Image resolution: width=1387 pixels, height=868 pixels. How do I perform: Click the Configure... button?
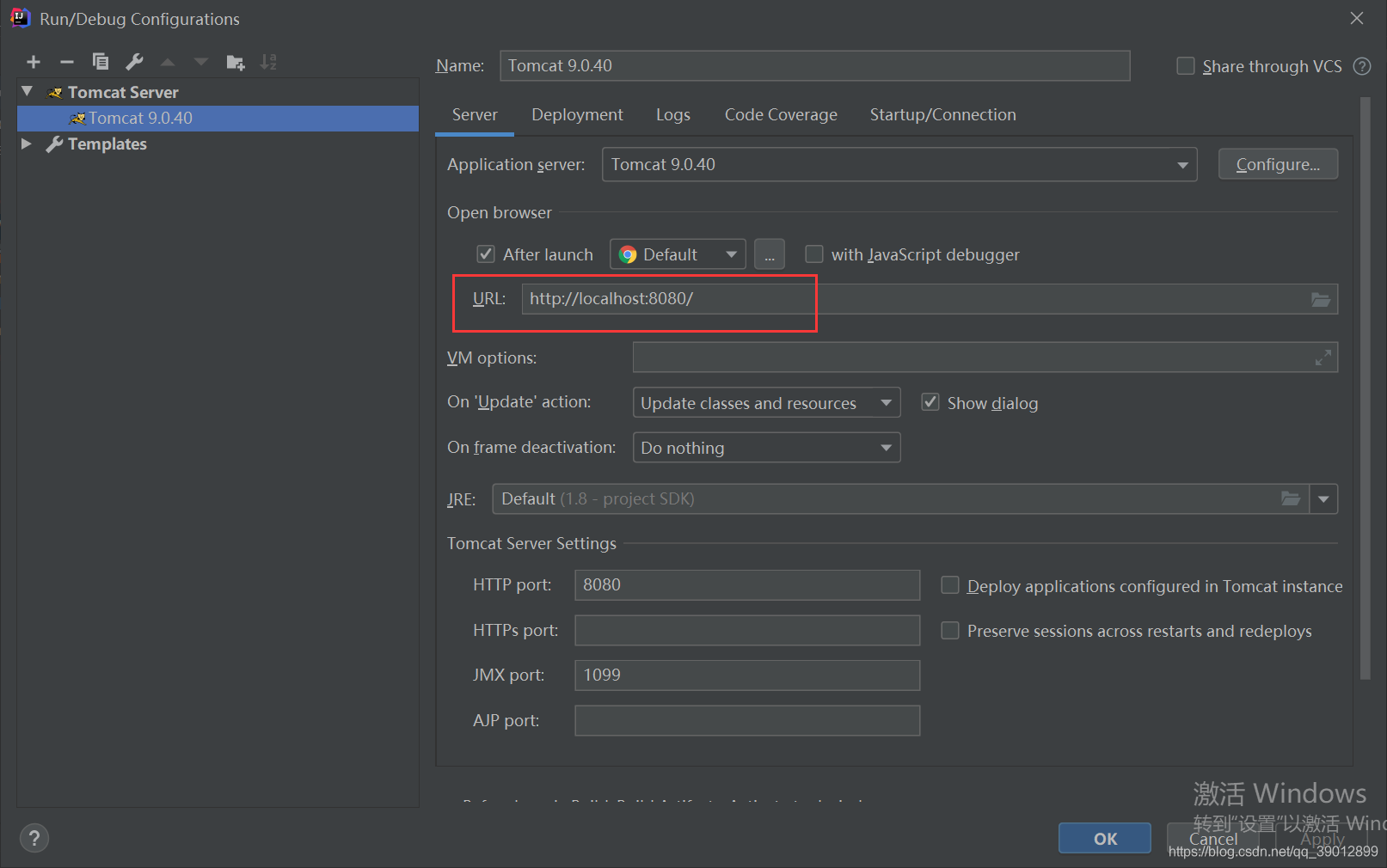pyautogui.click(x=1278, y=164)
